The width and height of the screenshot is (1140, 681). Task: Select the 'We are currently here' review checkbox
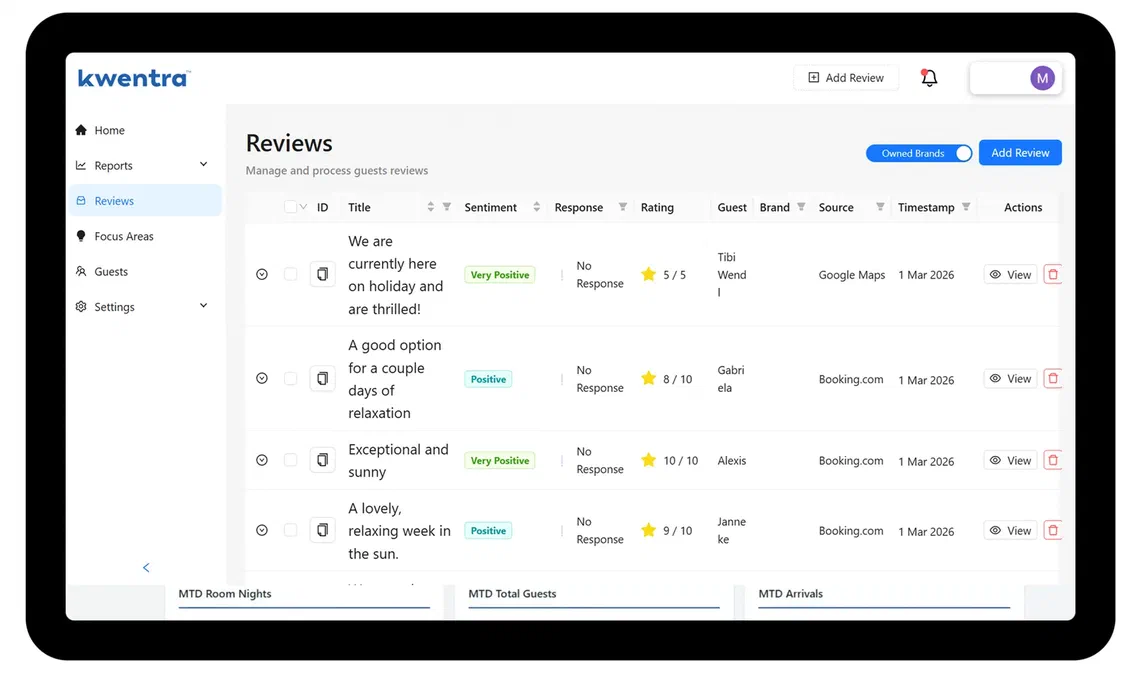[290, 274]
